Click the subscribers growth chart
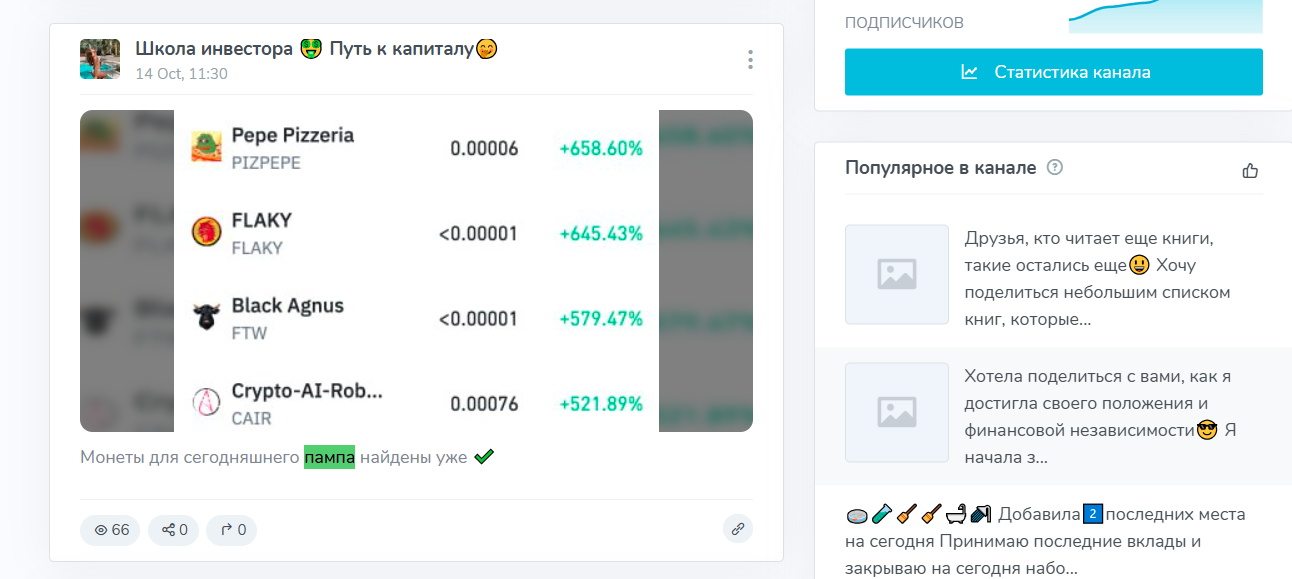Viewport: 1292px width, 579px height. tap(1165, 17)
